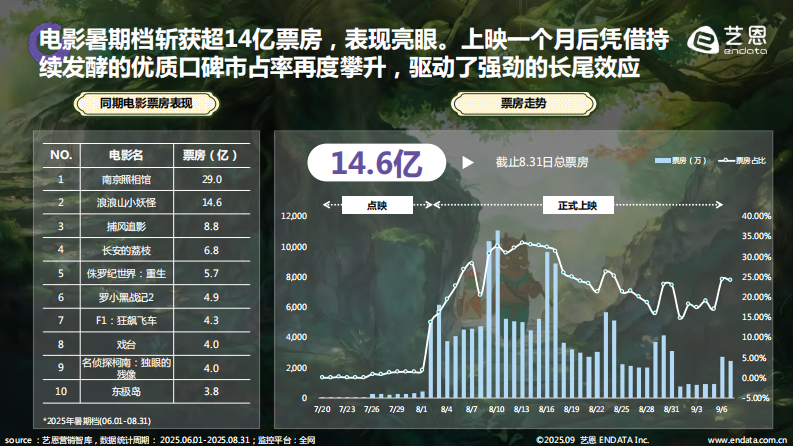Viewport: 793px width, 446px height.
Task: Click the 29.0 box-office value
Action: click(x=212, y=180)
